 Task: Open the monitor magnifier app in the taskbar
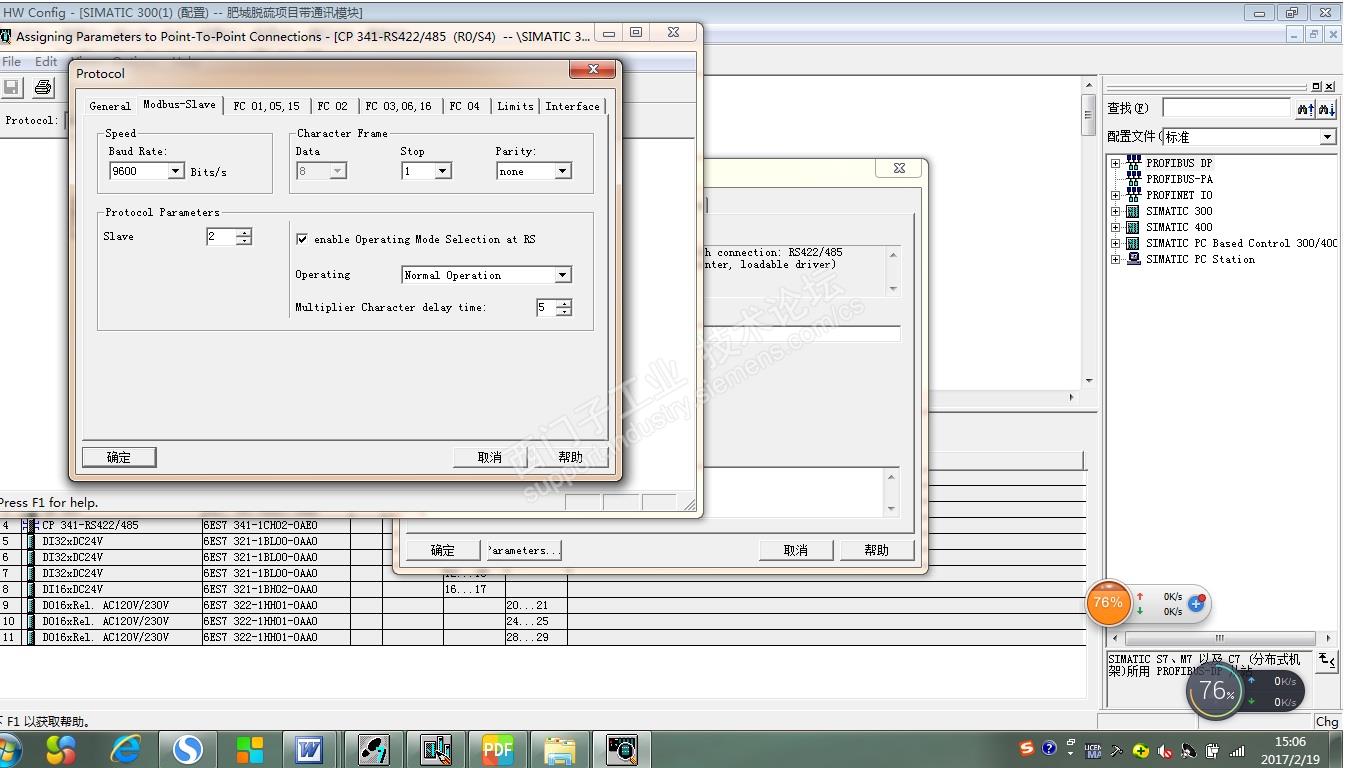click(x=621, y=749)
